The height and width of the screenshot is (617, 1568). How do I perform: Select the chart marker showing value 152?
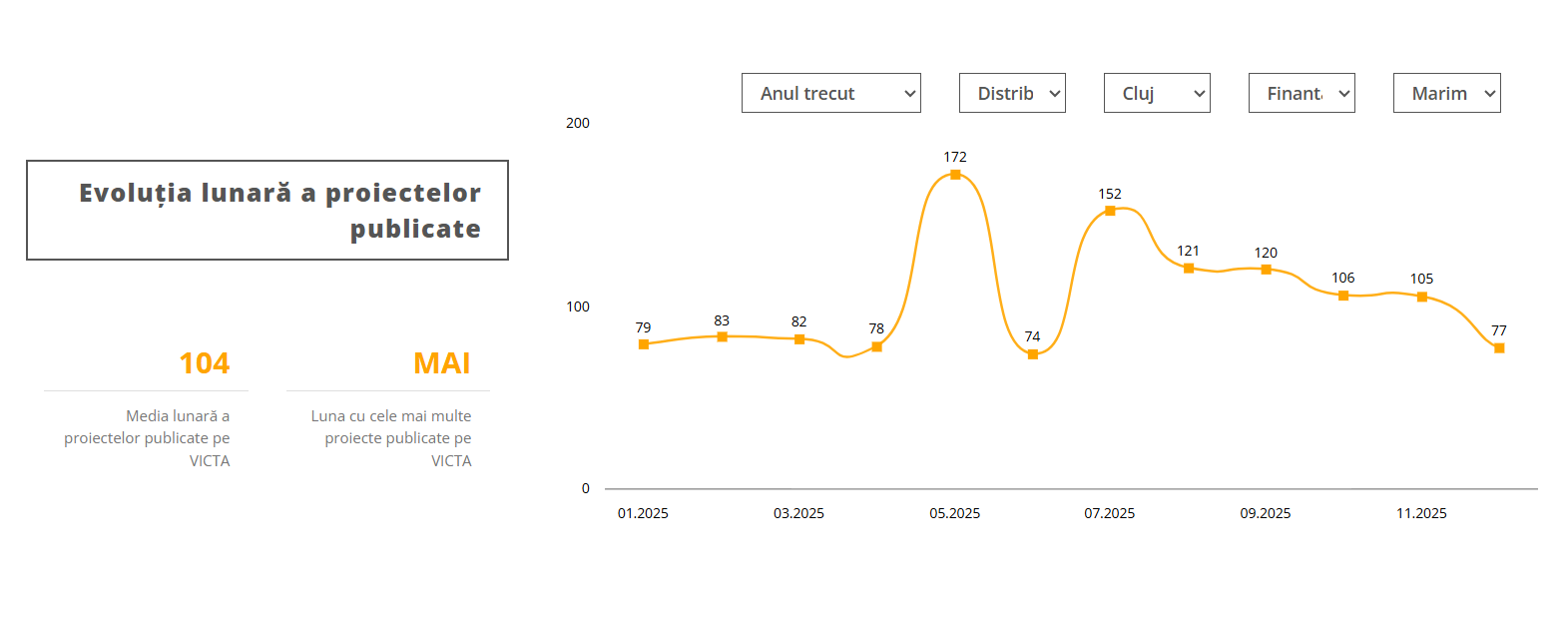coord(1110,211)
